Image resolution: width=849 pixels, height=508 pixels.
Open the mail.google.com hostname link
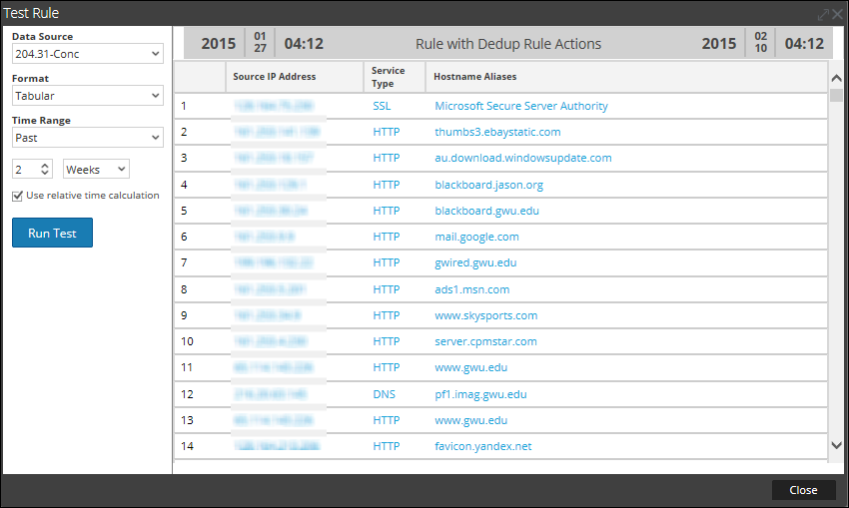(476, 237)
